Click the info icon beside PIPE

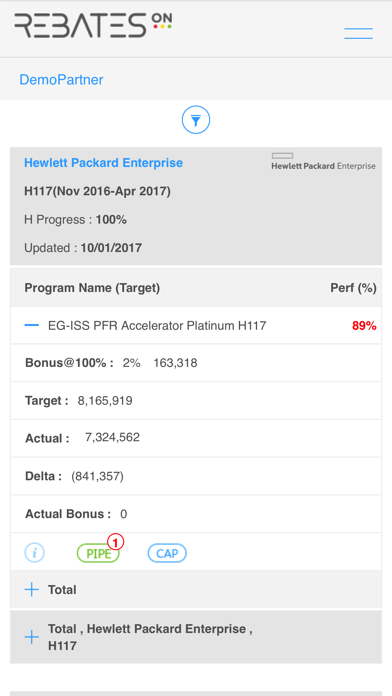click(x=34, y=553)
